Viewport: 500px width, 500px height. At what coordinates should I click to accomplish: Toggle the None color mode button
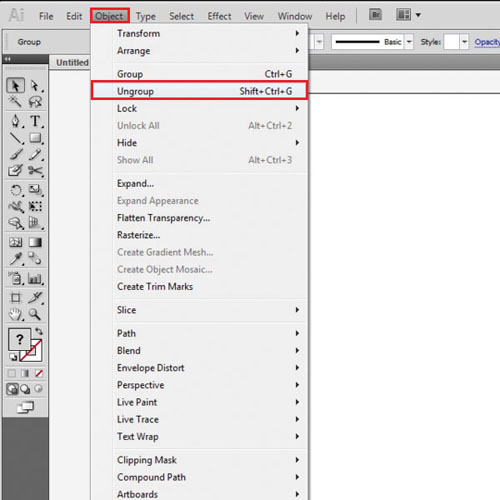pos(39,373)
